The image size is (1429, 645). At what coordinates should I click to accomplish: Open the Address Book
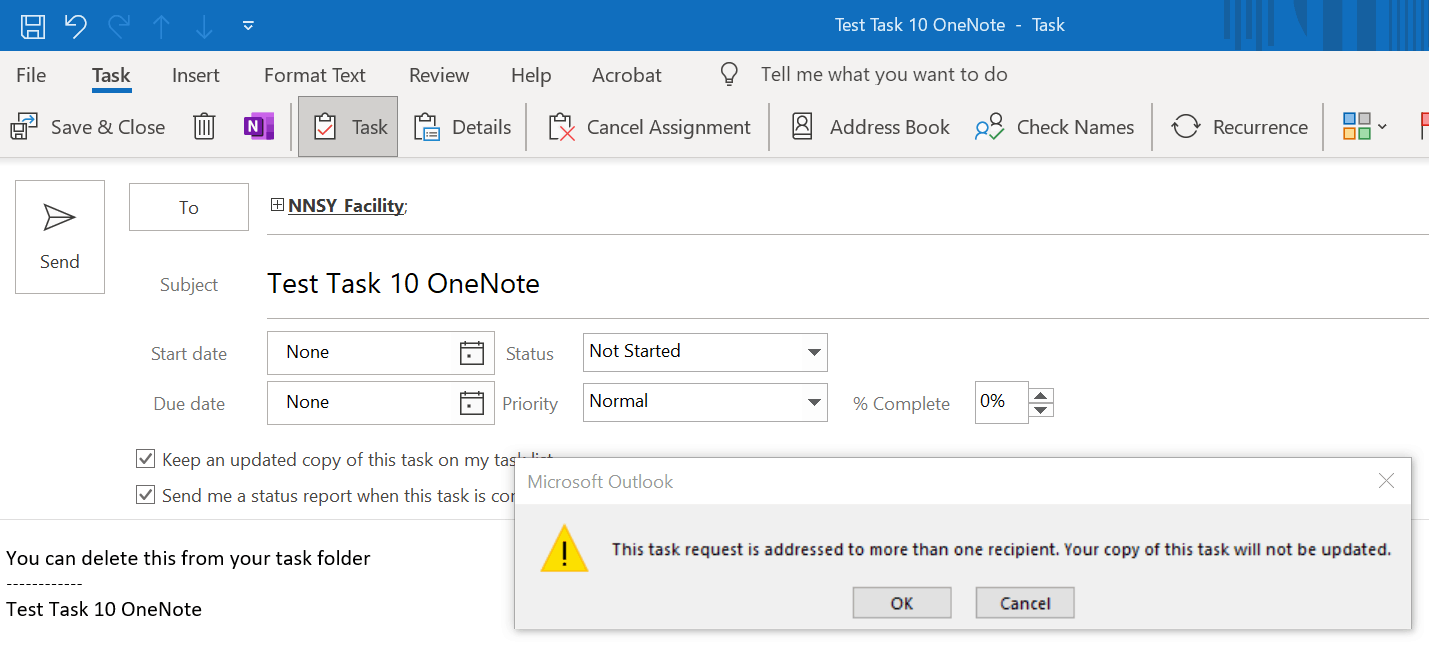[x=870, y=127]
